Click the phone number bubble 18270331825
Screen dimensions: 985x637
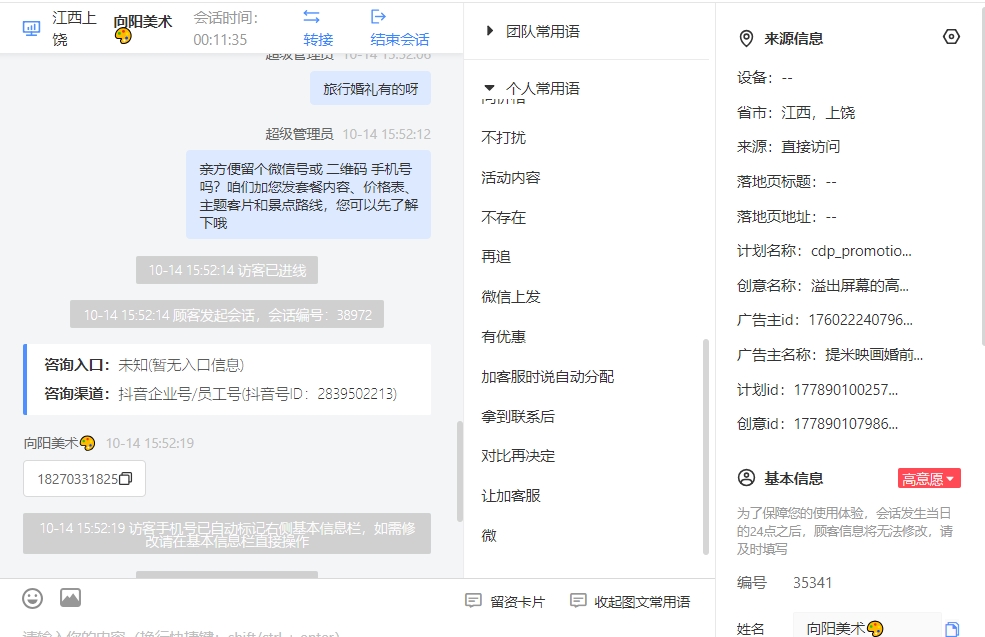click(84, 479)
